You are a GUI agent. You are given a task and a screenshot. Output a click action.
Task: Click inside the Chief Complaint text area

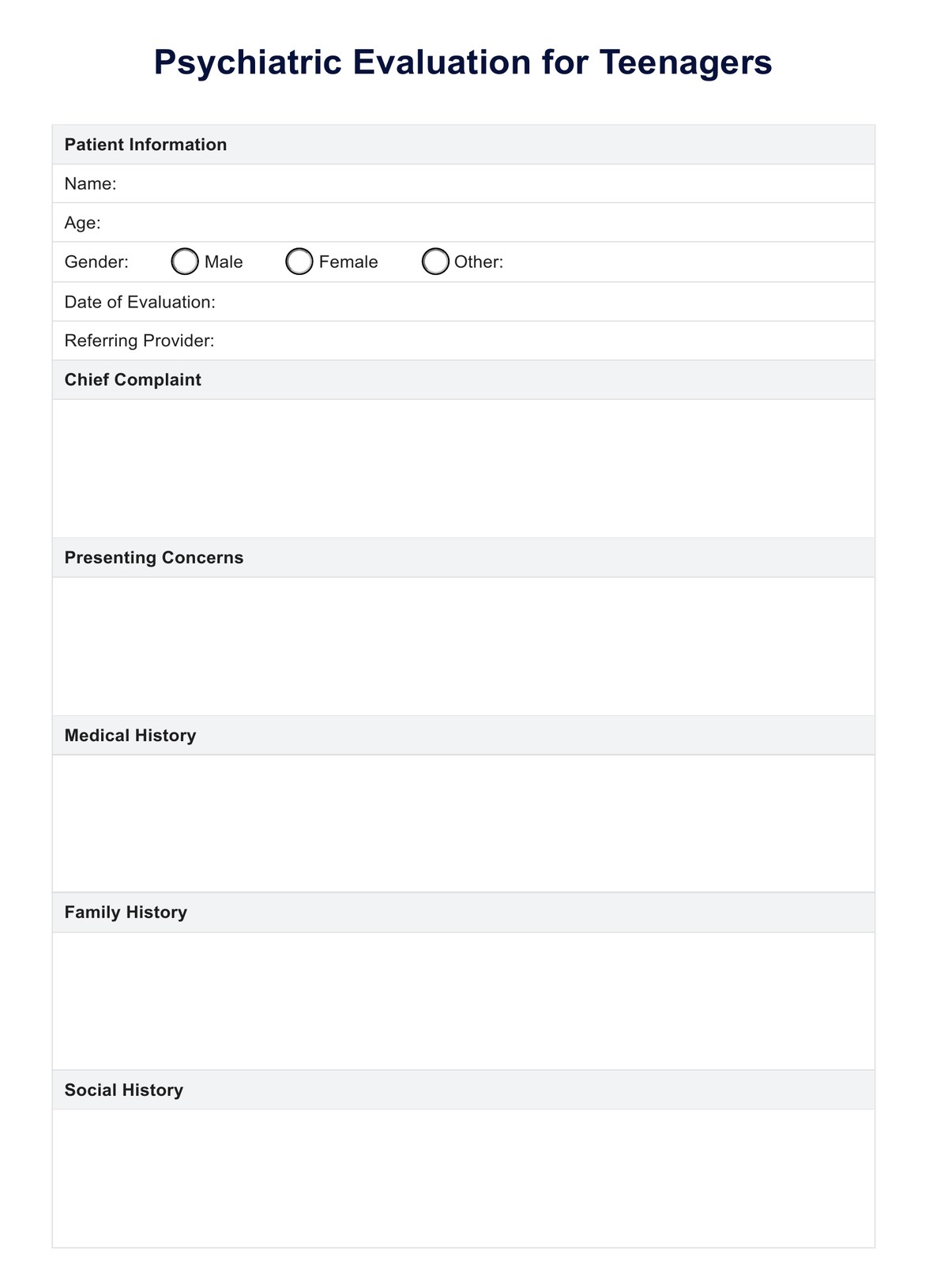[x=464, y=469]
